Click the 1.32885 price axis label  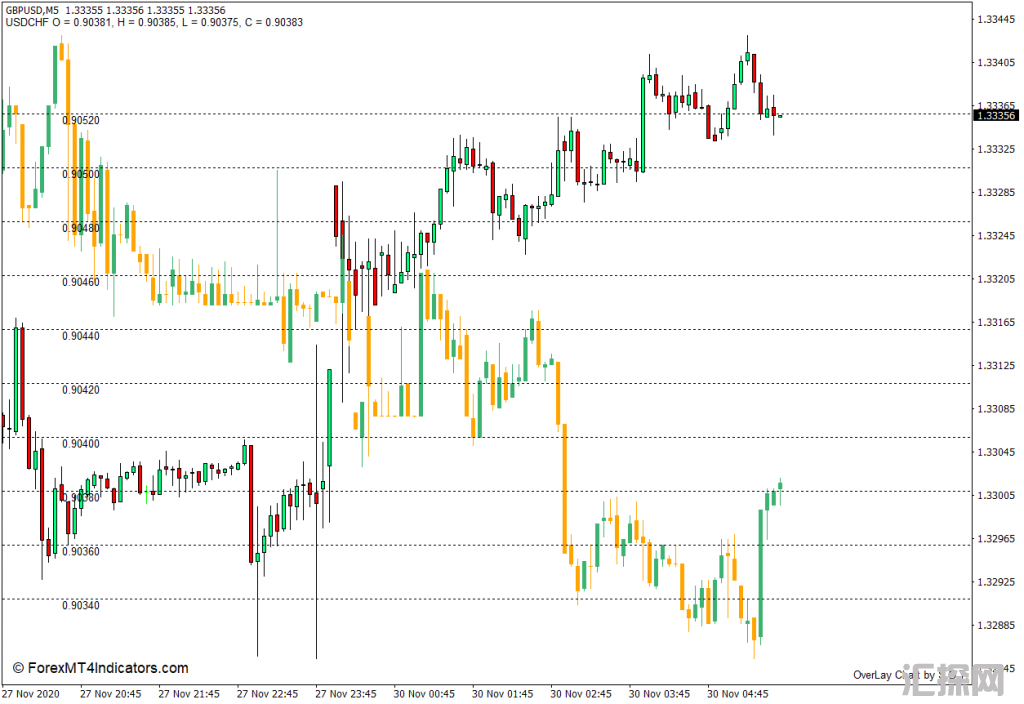point(995,626)
